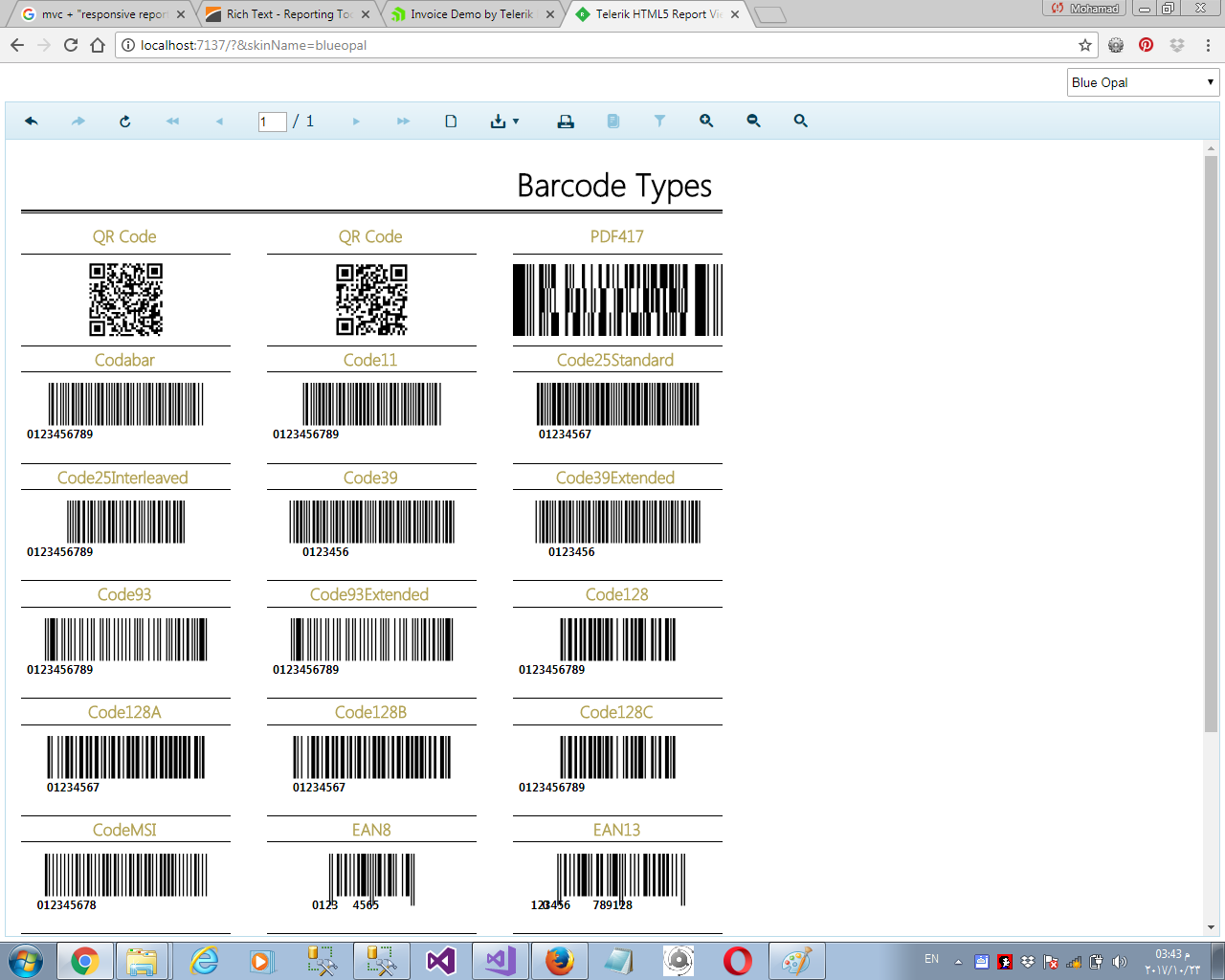
Task: Click the Code93Extended heading label
Action: [369, 594]
